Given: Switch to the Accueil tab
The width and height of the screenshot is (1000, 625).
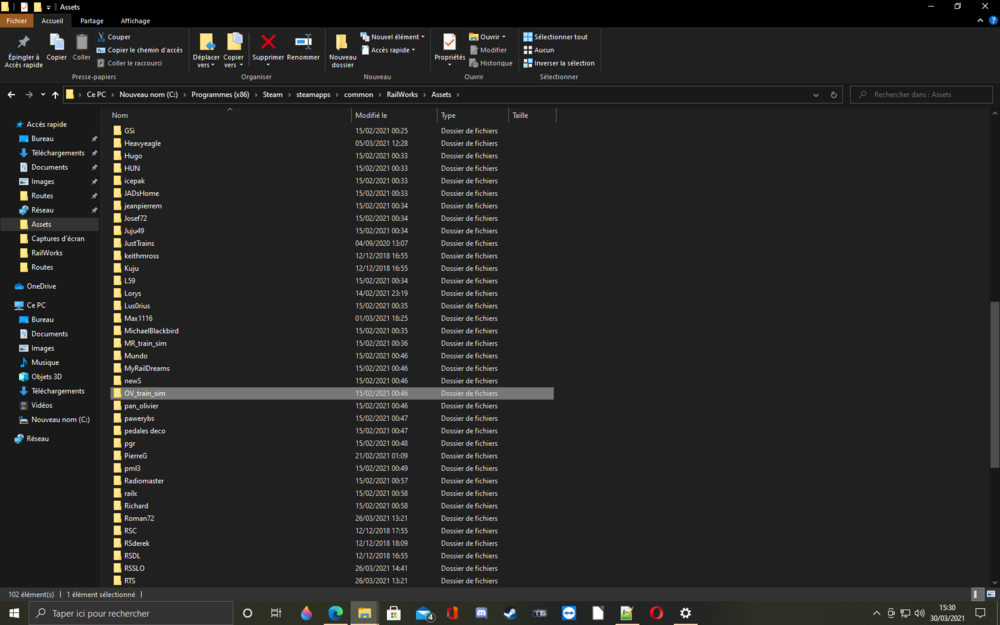Looking at the screenshot, I should [x=52, y=21].
